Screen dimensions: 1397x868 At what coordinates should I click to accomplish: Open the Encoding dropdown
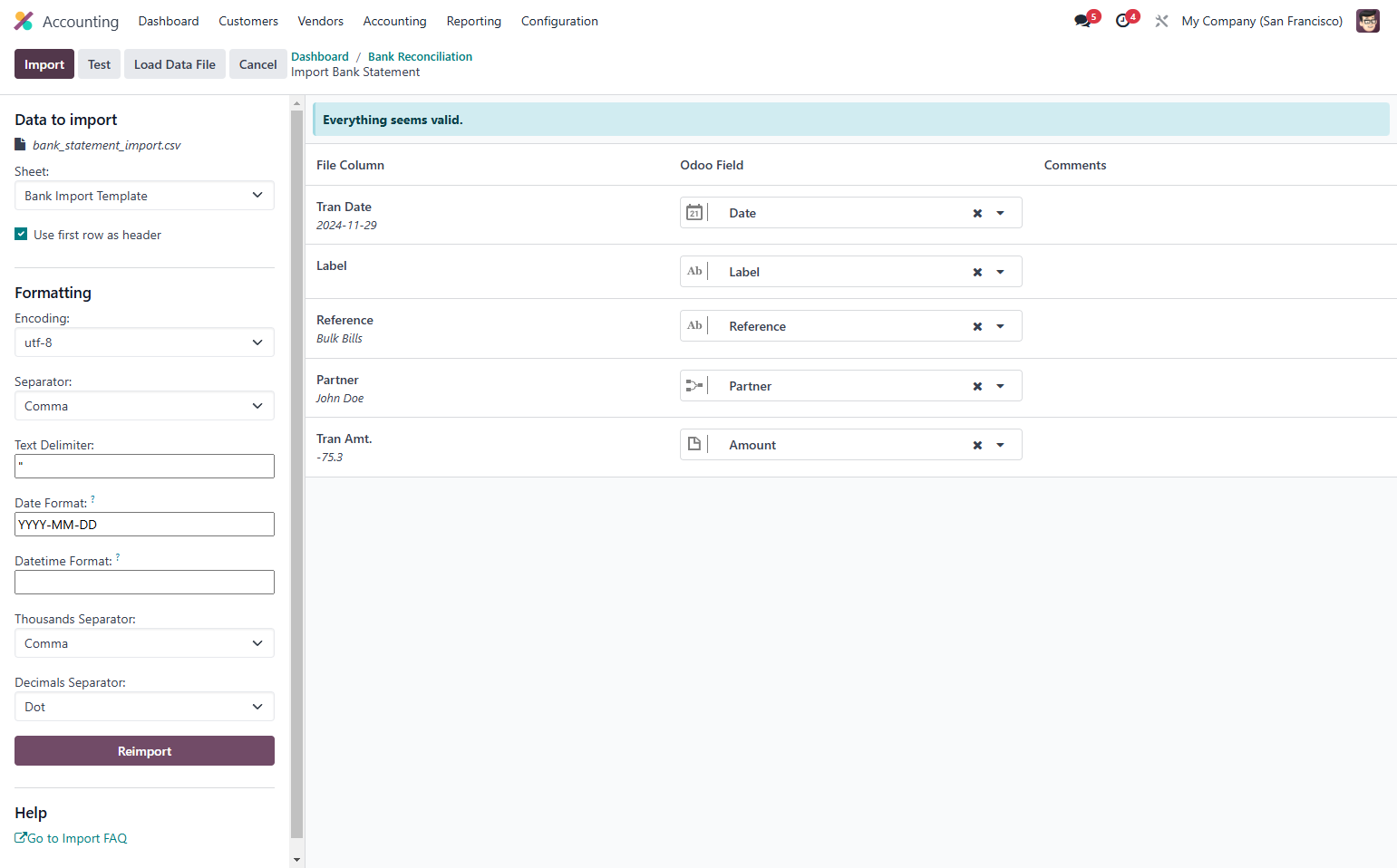tap(144, 342)
